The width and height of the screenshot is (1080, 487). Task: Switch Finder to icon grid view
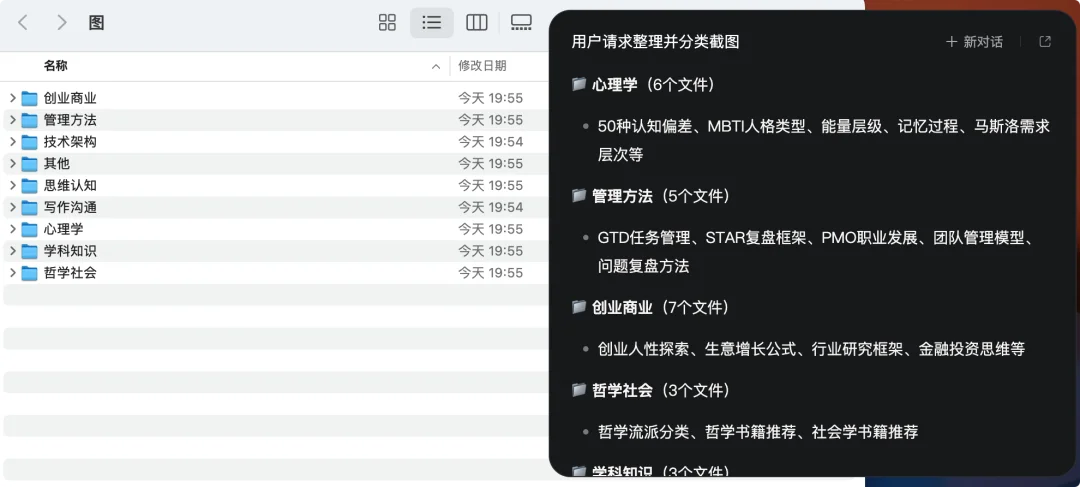click(387, 23)
